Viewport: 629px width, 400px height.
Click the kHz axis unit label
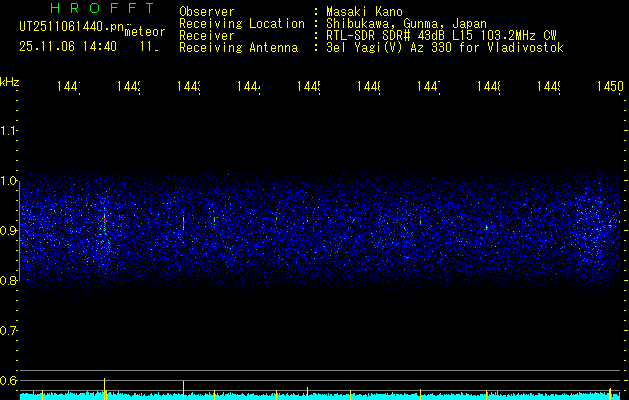tap(9, 80)
